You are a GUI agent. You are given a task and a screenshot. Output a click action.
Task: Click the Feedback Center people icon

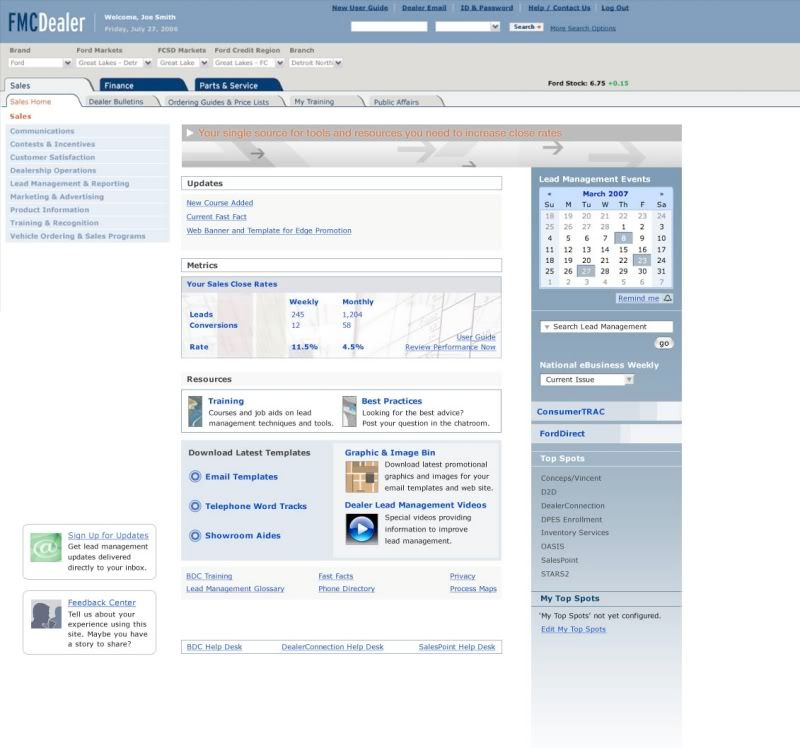(46, 614)
